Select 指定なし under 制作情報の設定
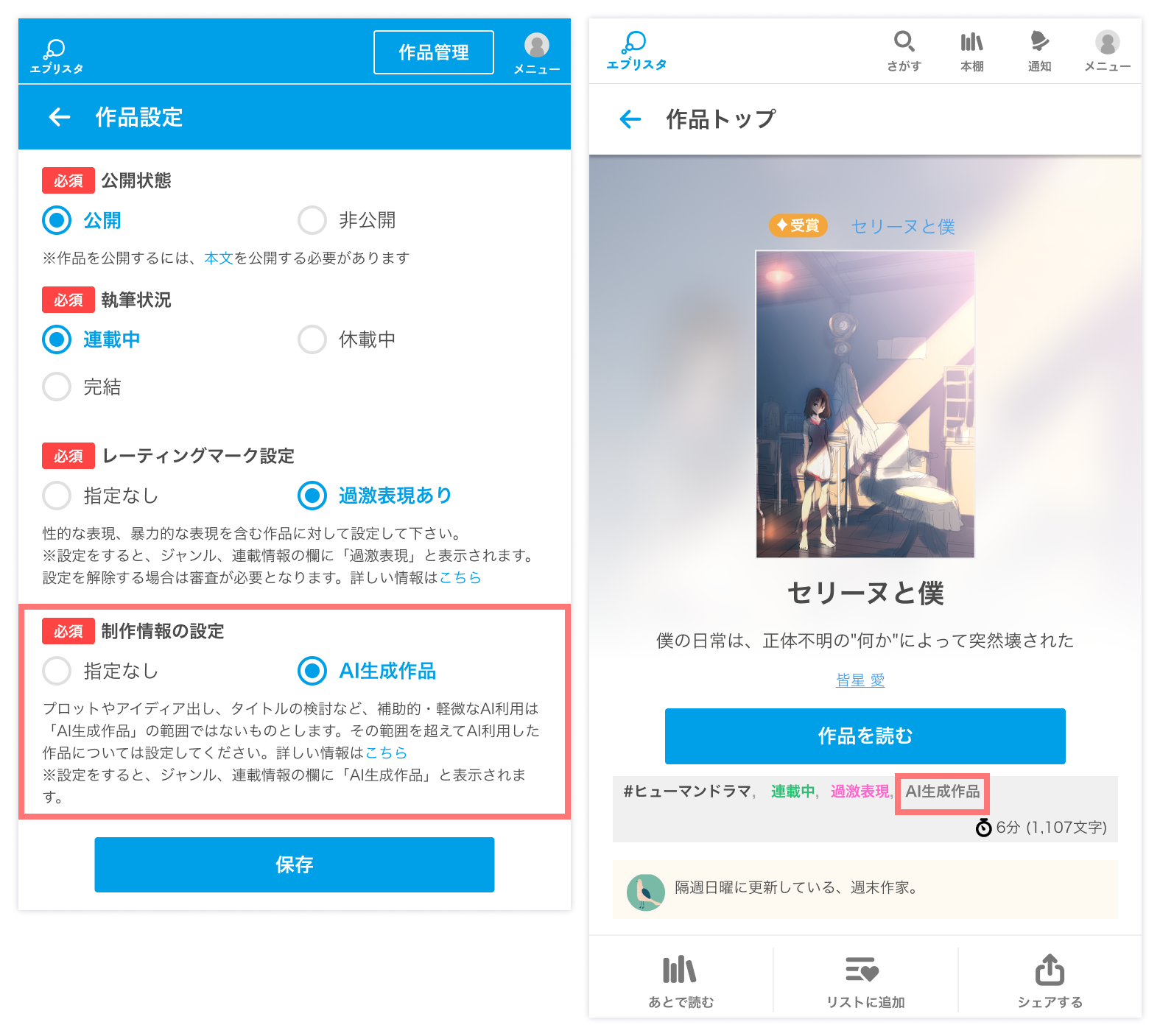This screenshot has width=1160, height=1036. (57, 671)
